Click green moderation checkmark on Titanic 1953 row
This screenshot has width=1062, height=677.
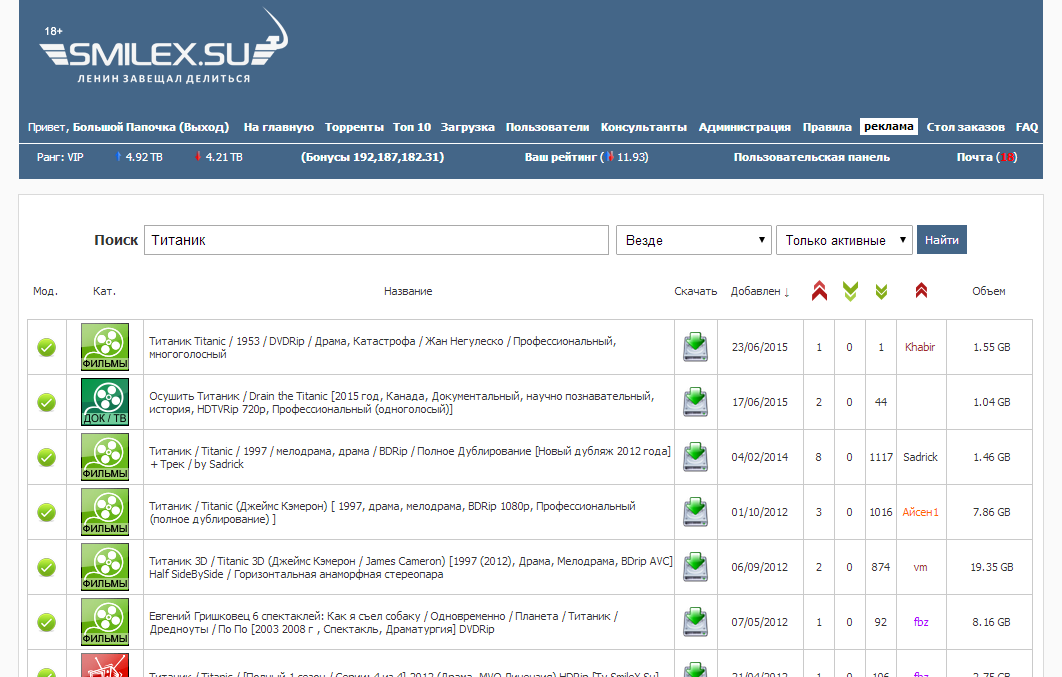tap(46, 348)
